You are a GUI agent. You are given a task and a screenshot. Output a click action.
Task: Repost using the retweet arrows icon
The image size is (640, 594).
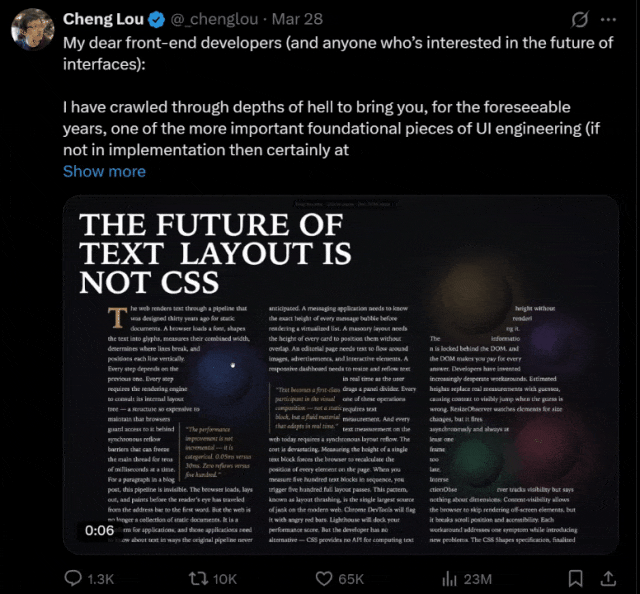tap(198, 578)
